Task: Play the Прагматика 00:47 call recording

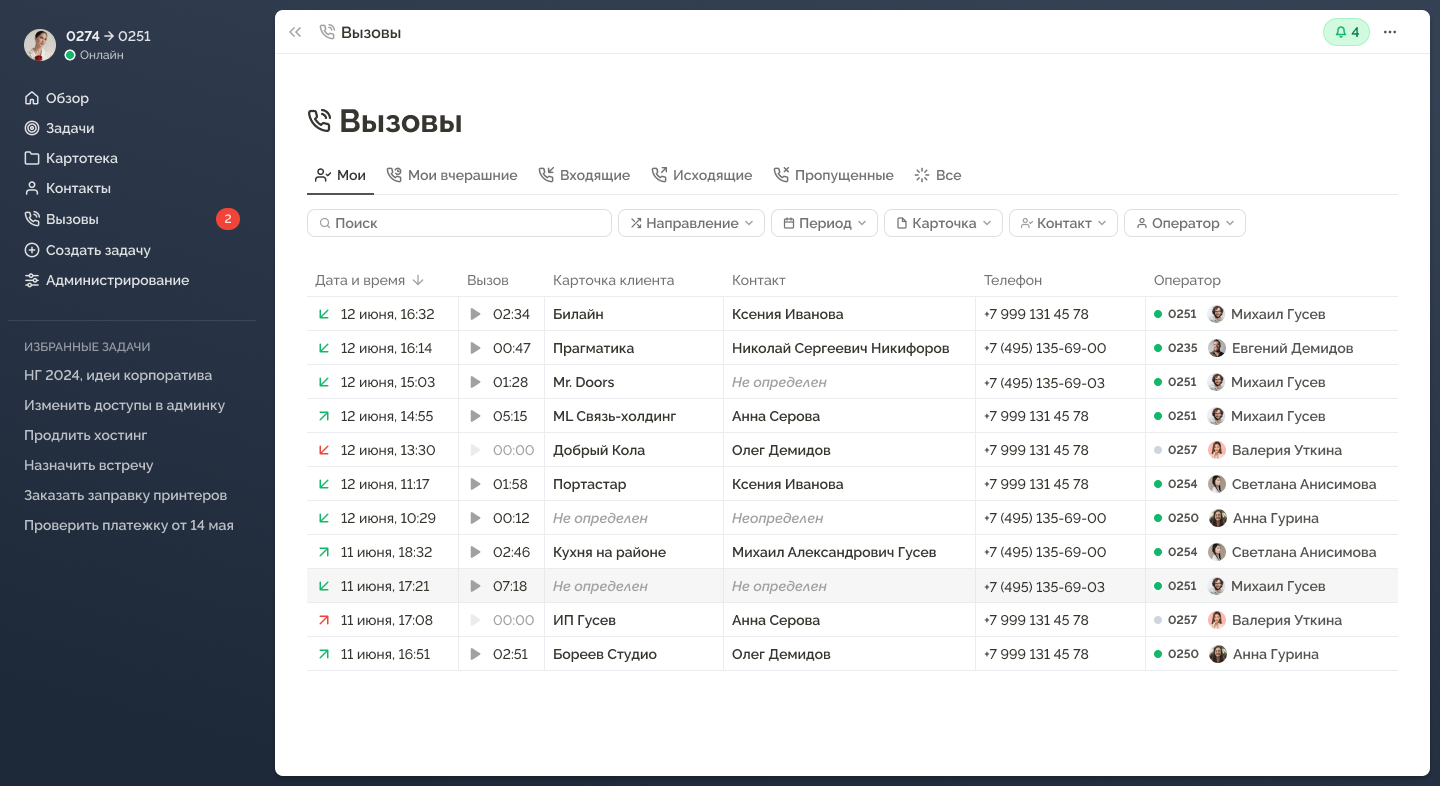Action: 476,348
